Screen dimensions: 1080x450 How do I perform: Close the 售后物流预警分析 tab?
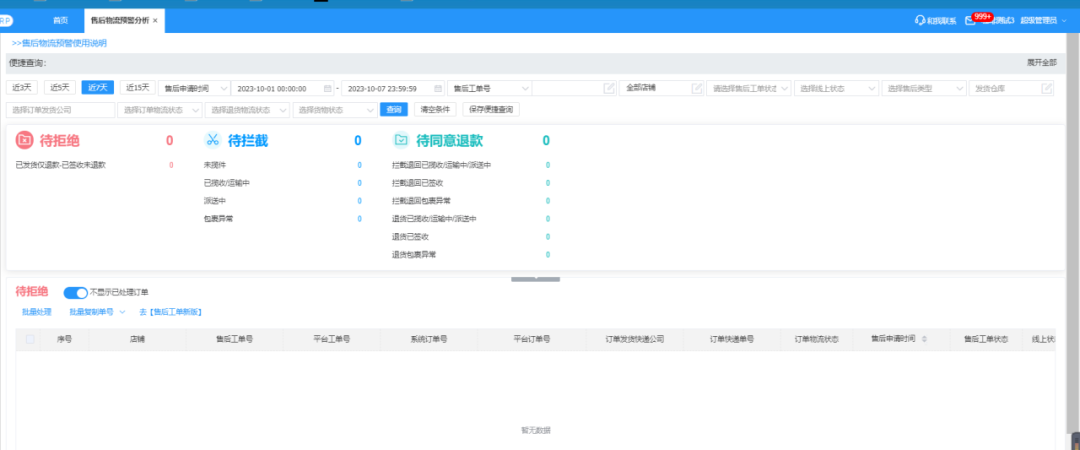coord(155,21)
